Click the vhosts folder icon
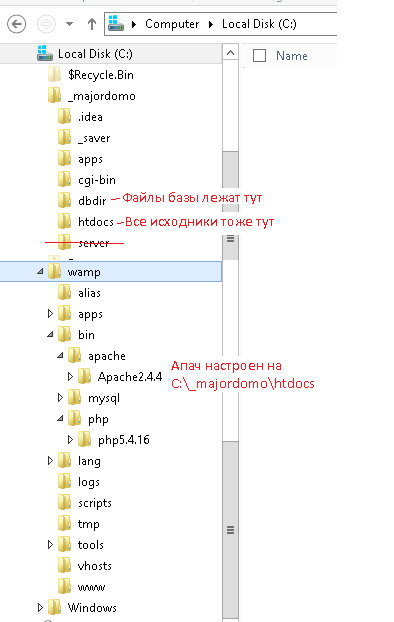Viewport: 394px width, 622px height. click(x=64, y=565)
